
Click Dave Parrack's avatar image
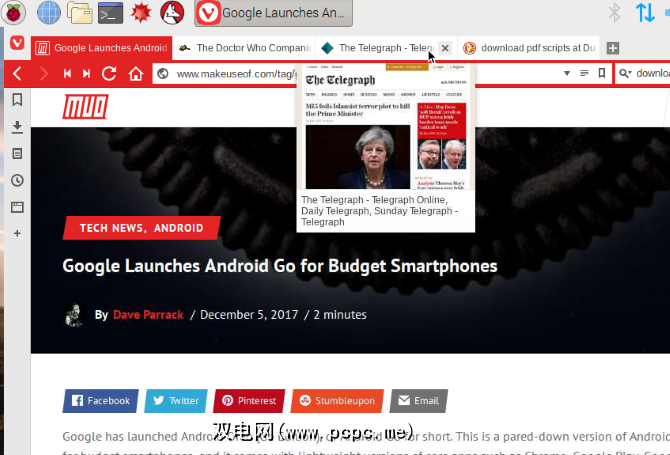[75, 315]
